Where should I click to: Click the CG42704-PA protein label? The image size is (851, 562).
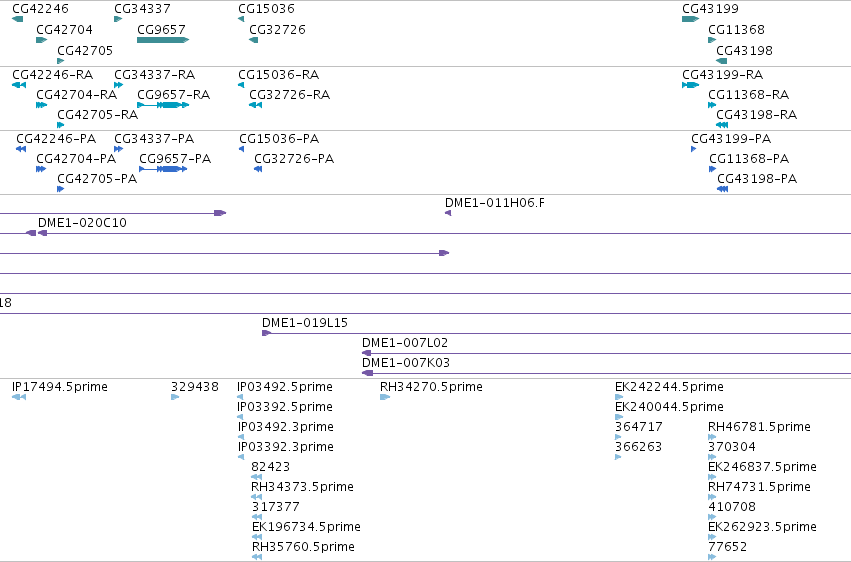pyautogui.click(x=76, y=158)
